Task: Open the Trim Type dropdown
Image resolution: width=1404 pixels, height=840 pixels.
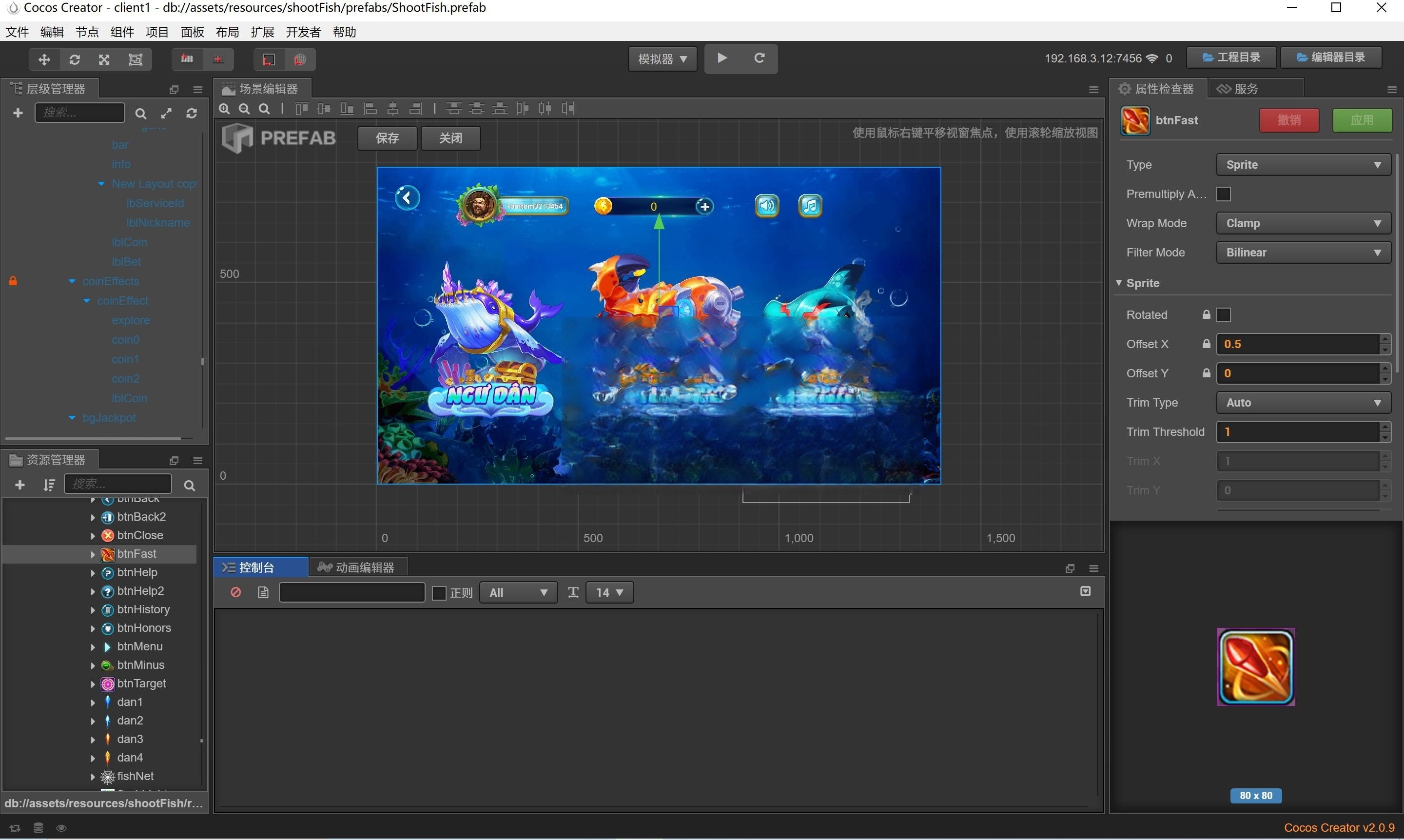Action: pyautogui.click(x=1303, y=403)
